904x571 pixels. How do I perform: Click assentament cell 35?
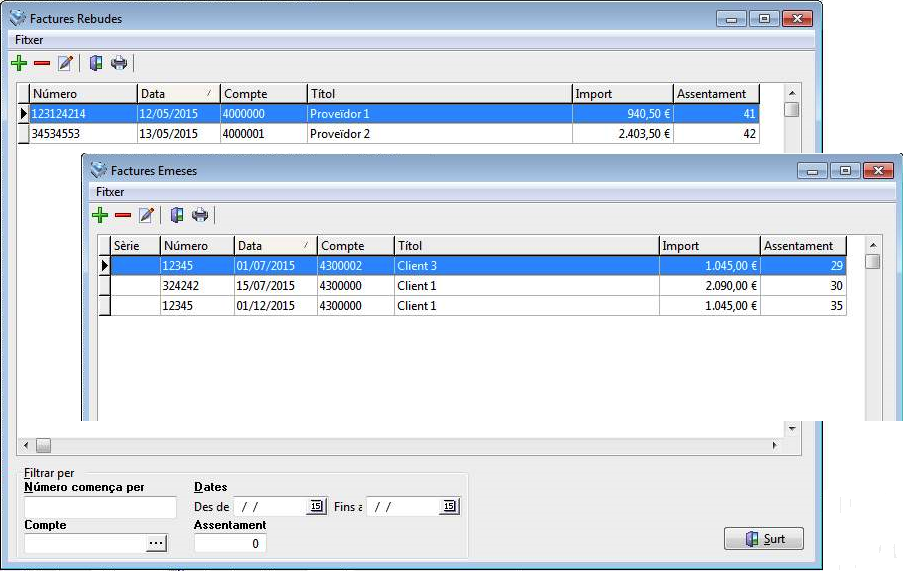[x=804, y=306]
